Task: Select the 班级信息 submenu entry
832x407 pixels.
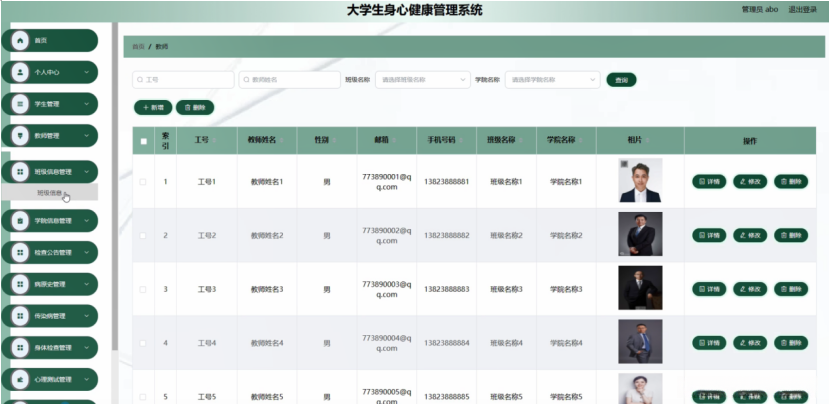Action: pos(49,193)
